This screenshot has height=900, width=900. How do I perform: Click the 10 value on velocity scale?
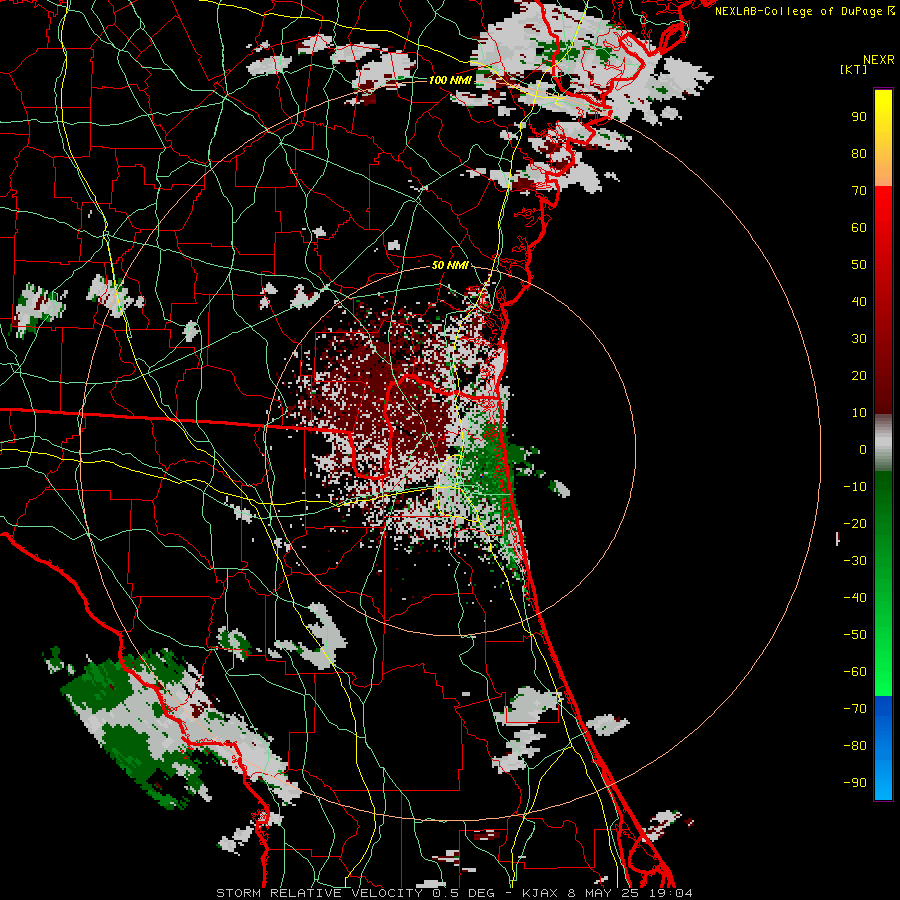tap(859, 413)
